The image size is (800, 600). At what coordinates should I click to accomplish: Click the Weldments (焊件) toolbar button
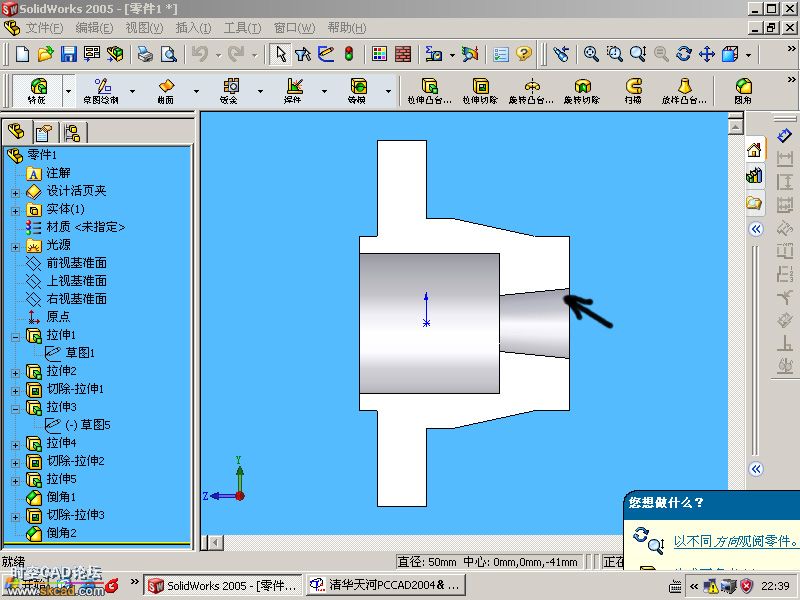coord(293,91)
